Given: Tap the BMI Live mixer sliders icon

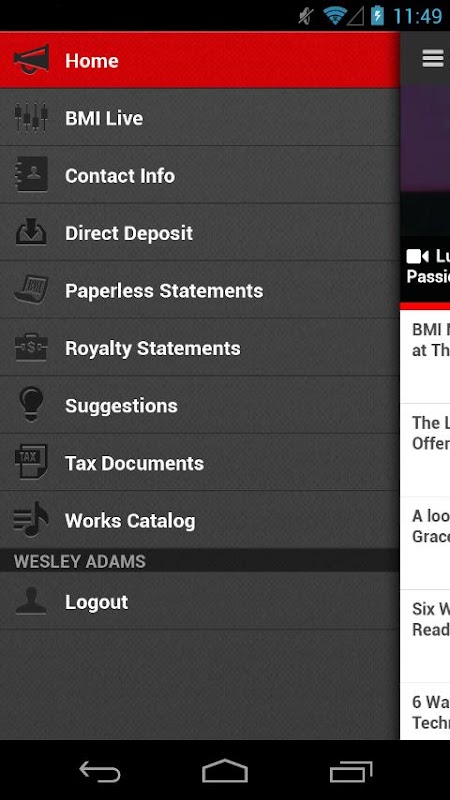Looking at the screenshot, I should 32,118.
